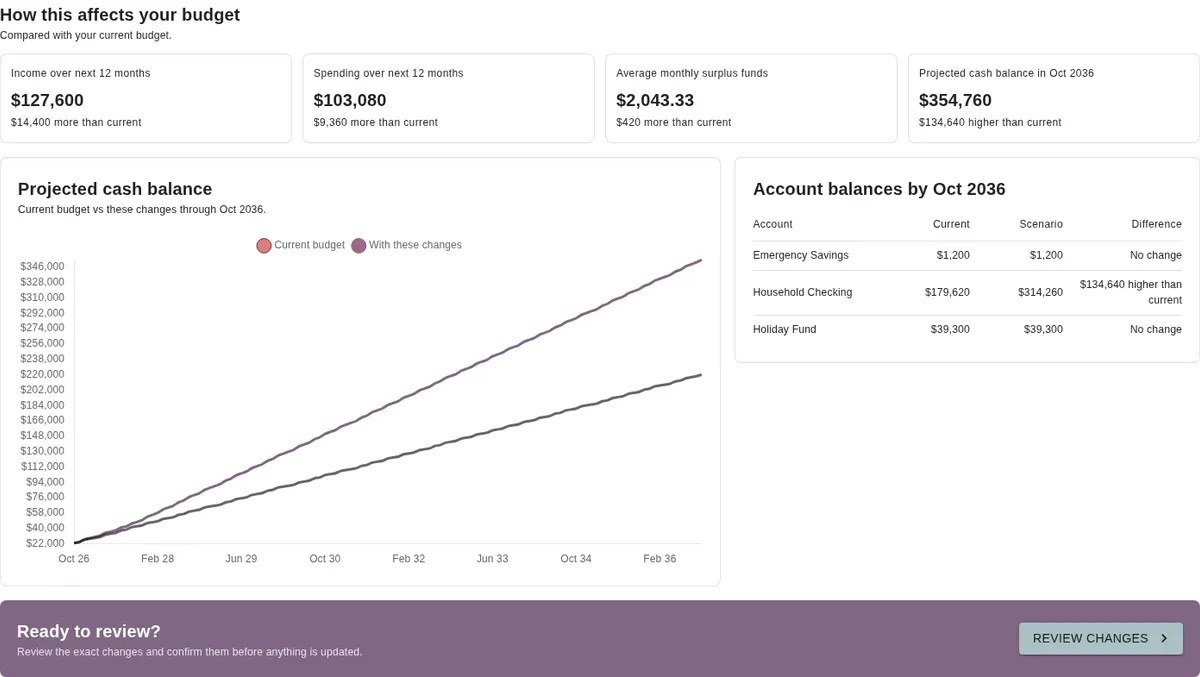Click the Feb 36 x-axis label
This screenshot has width=1200, height=677.
click(660, 559)
